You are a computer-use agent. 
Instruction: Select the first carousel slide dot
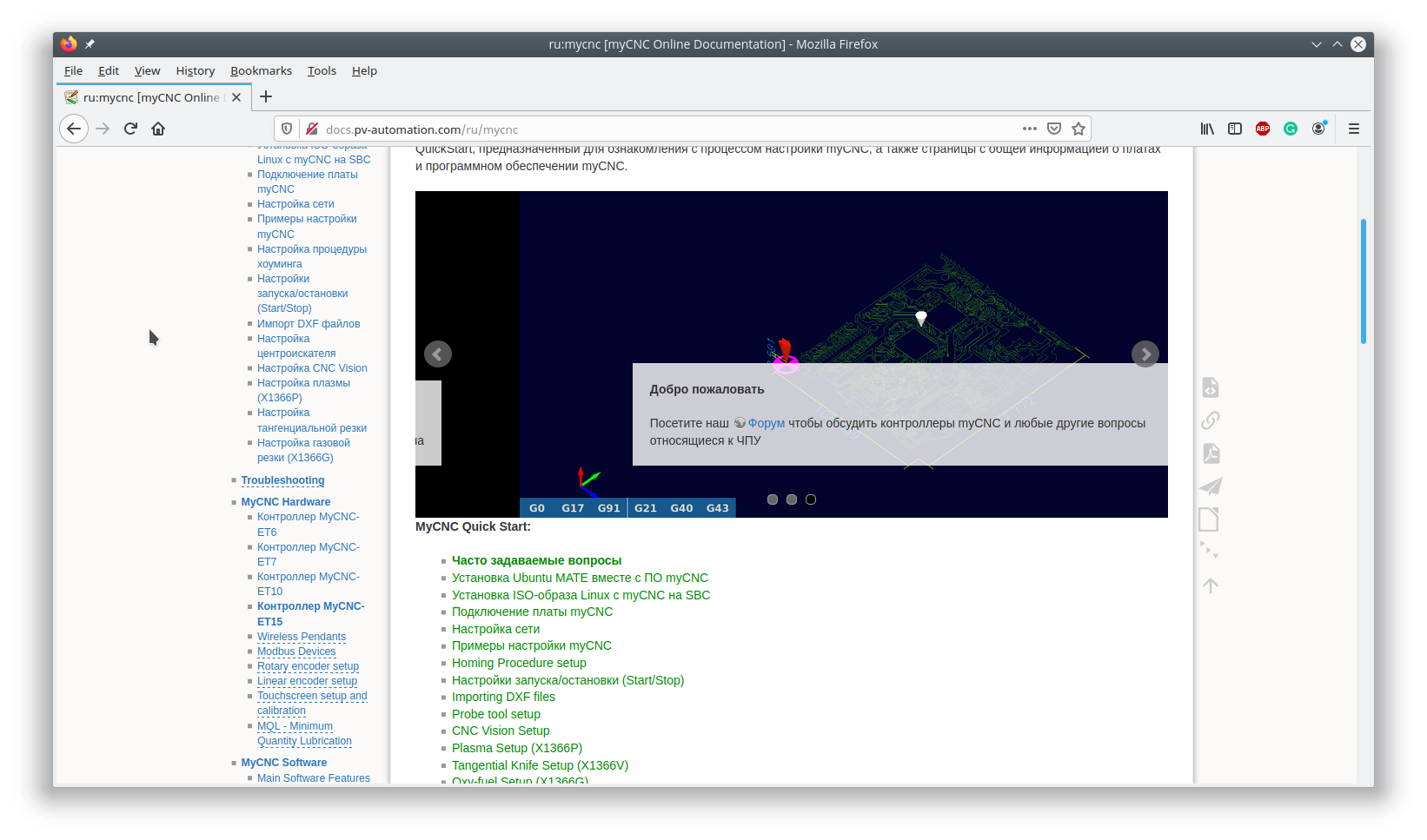click(773, 499)
